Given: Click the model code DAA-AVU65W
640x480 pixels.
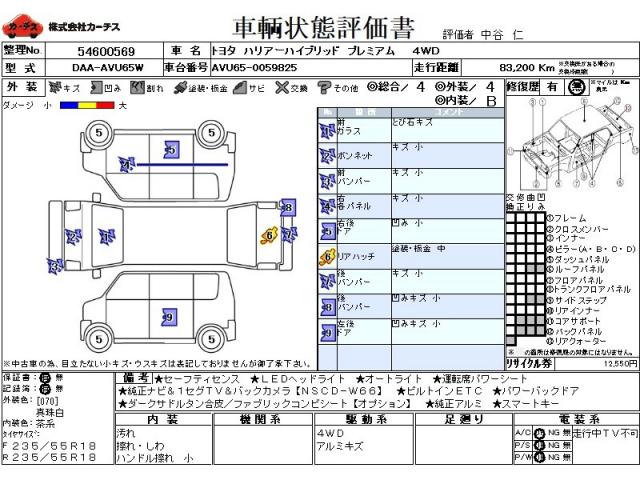Looking at the screenshot, I should [x=108, y=68].
